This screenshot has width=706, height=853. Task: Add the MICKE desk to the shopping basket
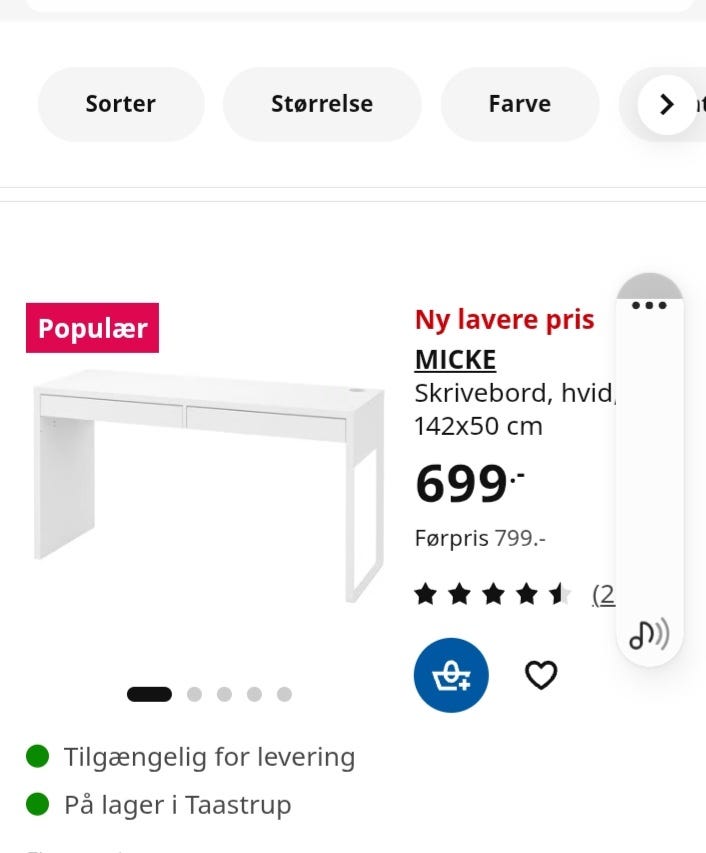click(451, 675)
